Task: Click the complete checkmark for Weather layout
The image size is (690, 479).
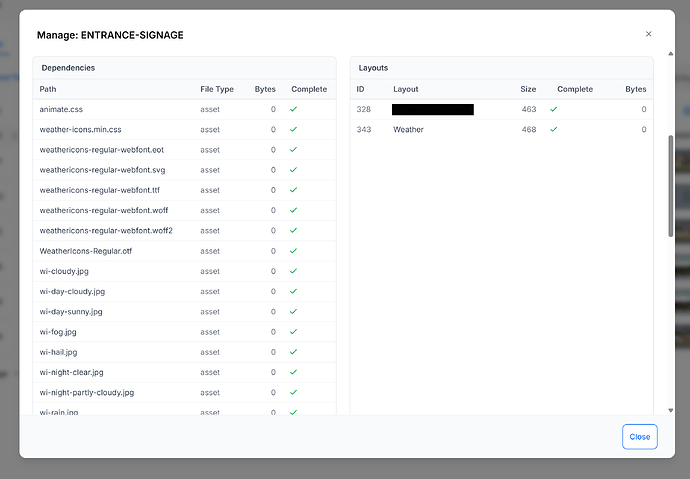Action: click(554, 129)
